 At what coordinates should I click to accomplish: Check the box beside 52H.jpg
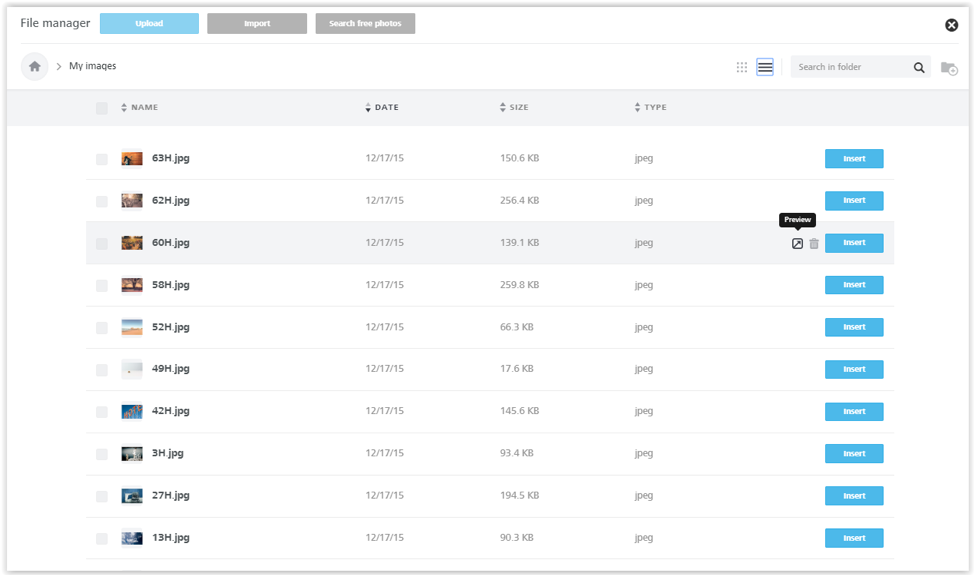click(102, 328)
